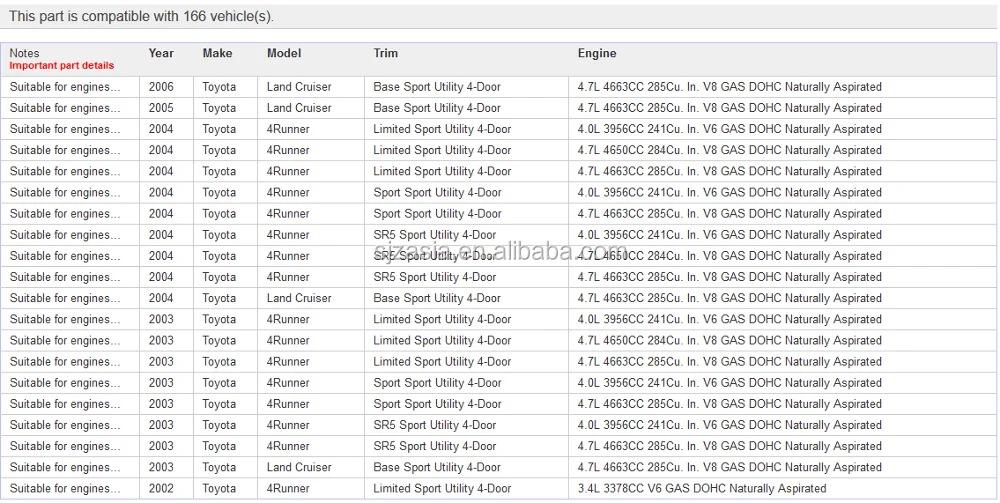This screenshot has height=503, width=1000.
Task: Click the 2005 year cell
Action: click(161, 108)
